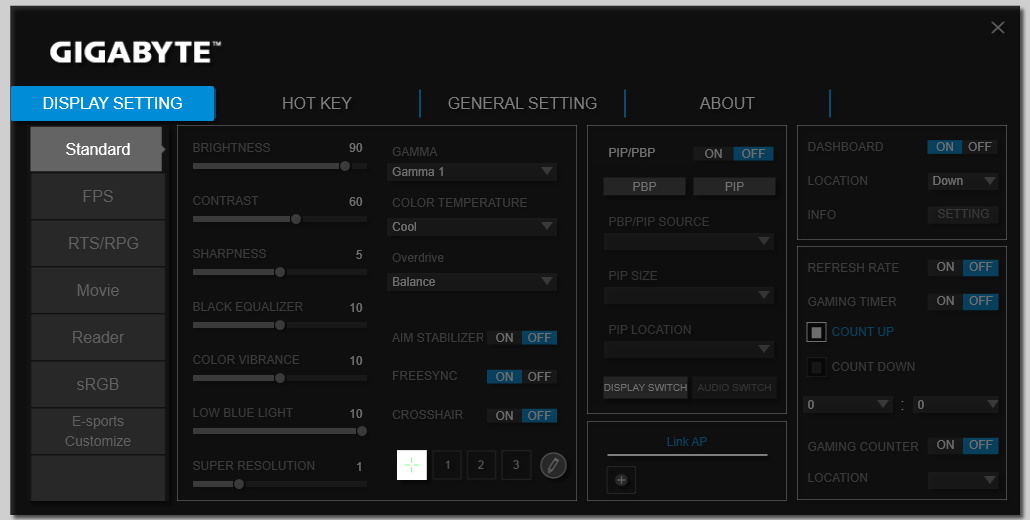Choose crosshair preset 3
The image size is (1030, 520).
click(x=516, y=465)
